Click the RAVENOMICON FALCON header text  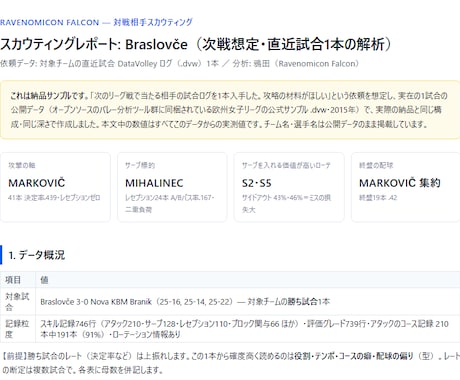click(x=96, y=22)
